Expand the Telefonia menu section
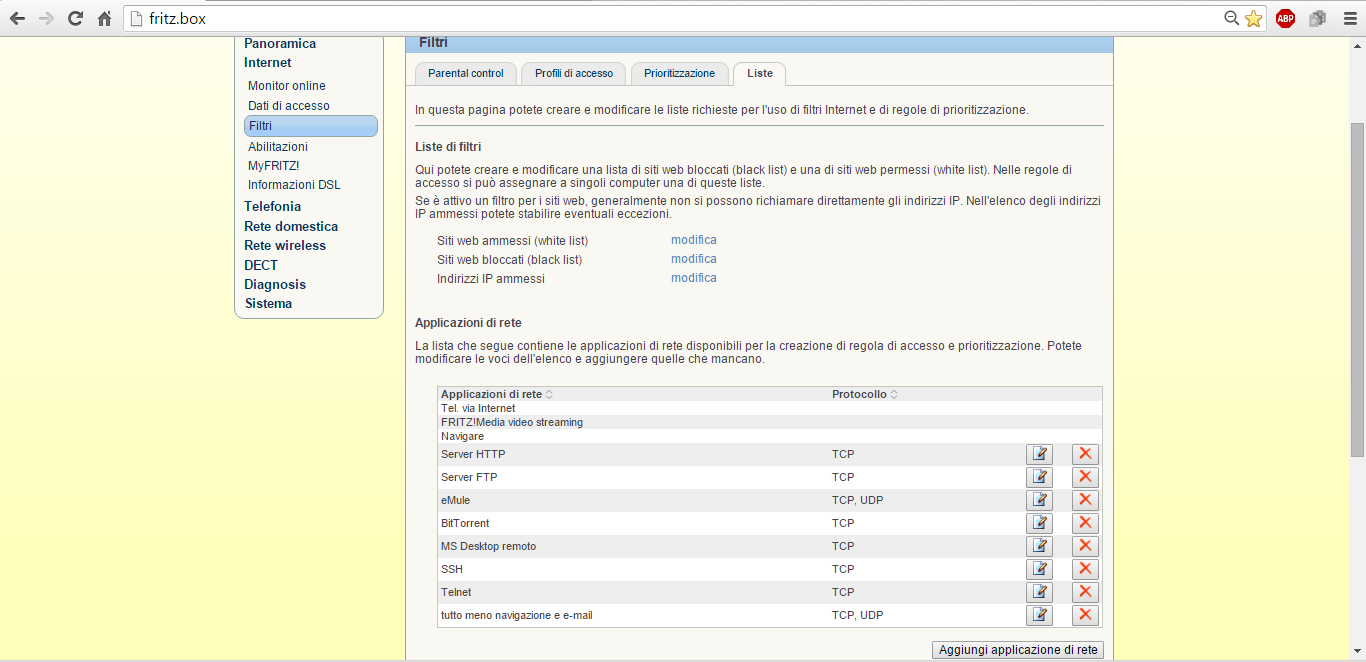 point(272,206)
